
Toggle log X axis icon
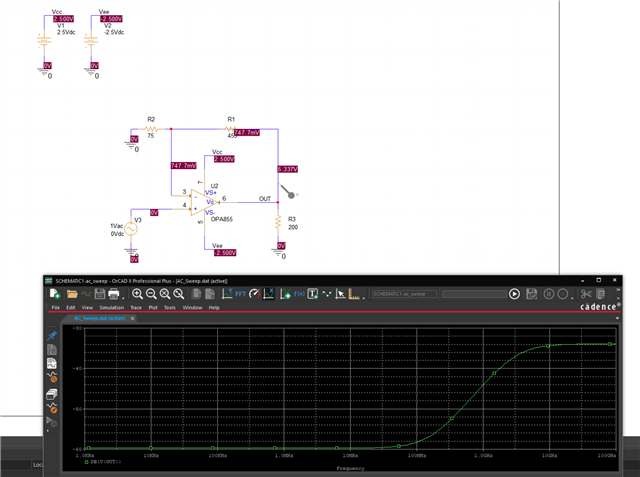click(268, 294)
